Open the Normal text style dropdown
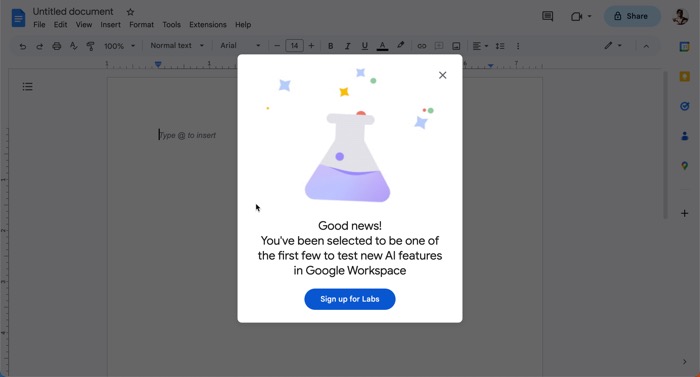 [x=177, y=46]
